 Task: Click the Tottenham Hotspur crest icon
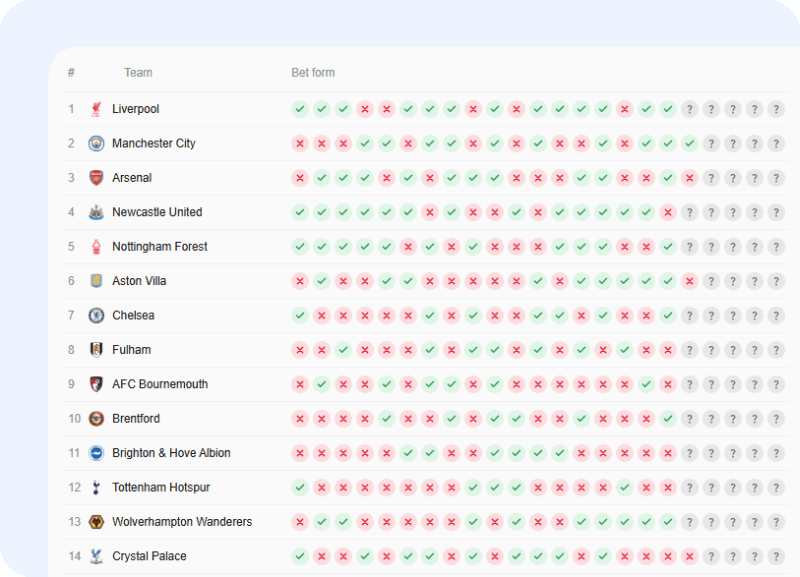pos(96,488)
